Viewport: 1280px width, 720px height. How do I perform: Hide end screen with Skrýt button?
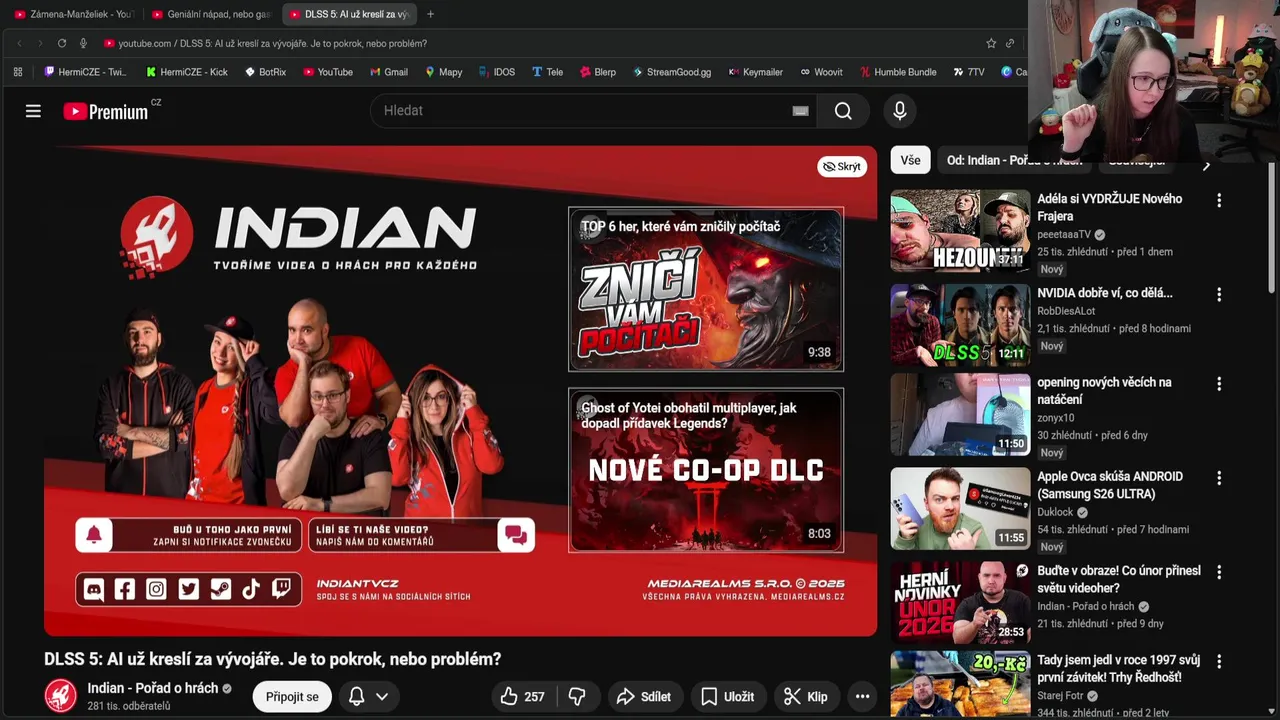pyautogui.click(x=842, y=166)
